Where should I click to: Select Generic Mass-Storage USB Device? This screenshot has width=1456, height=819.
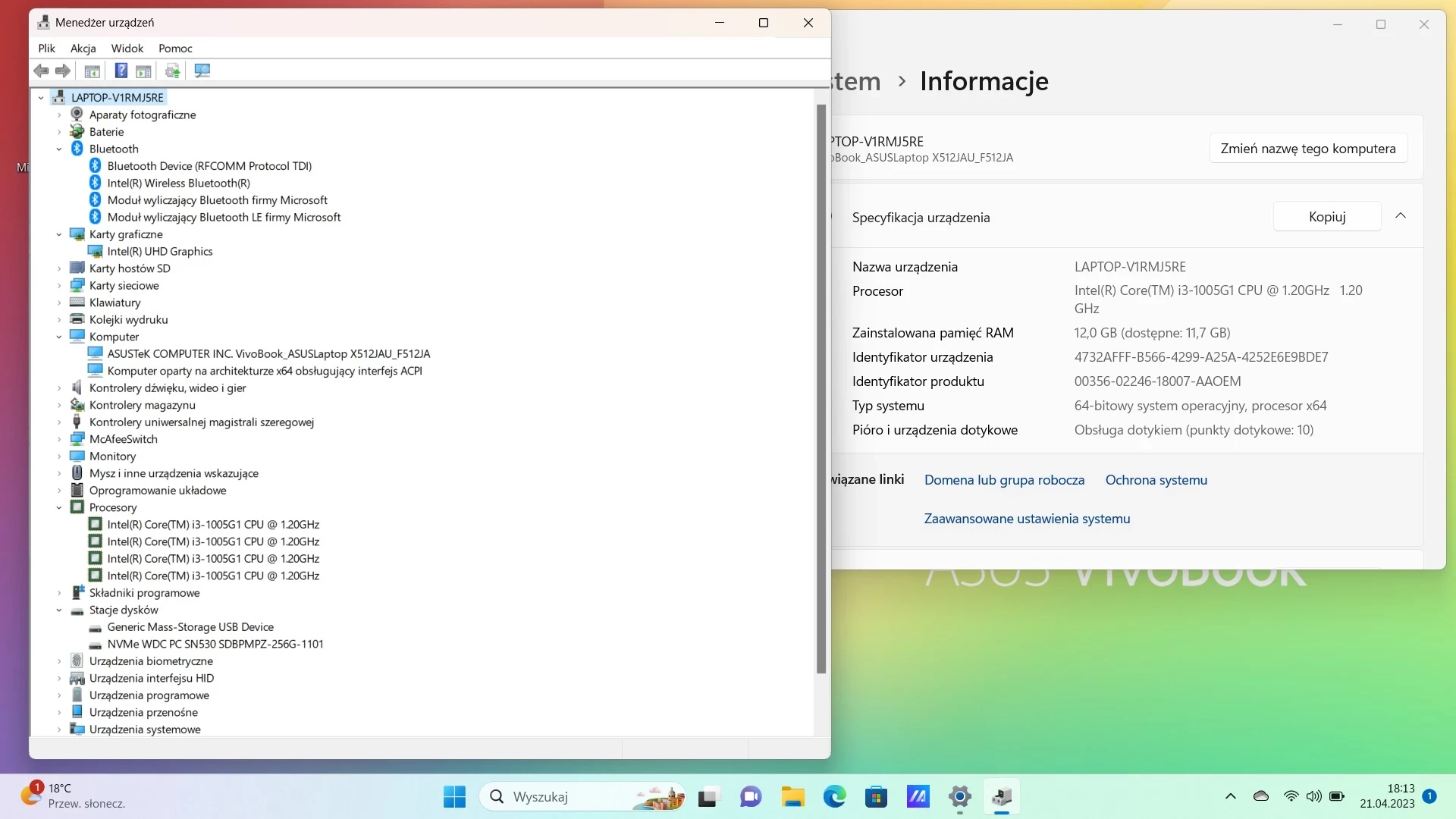click(190, 627)
